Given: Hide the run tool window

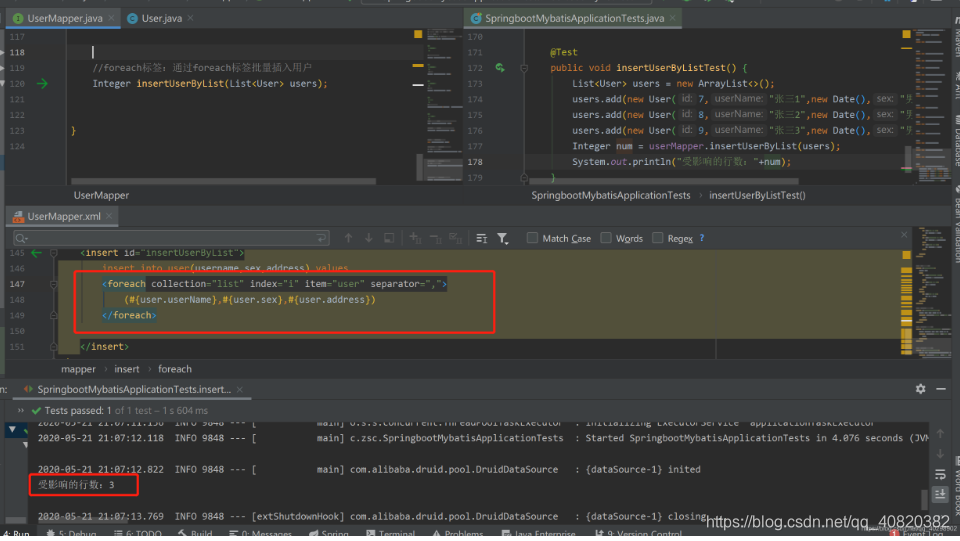Looking at the screenshot, I should [x=941, y=389].
